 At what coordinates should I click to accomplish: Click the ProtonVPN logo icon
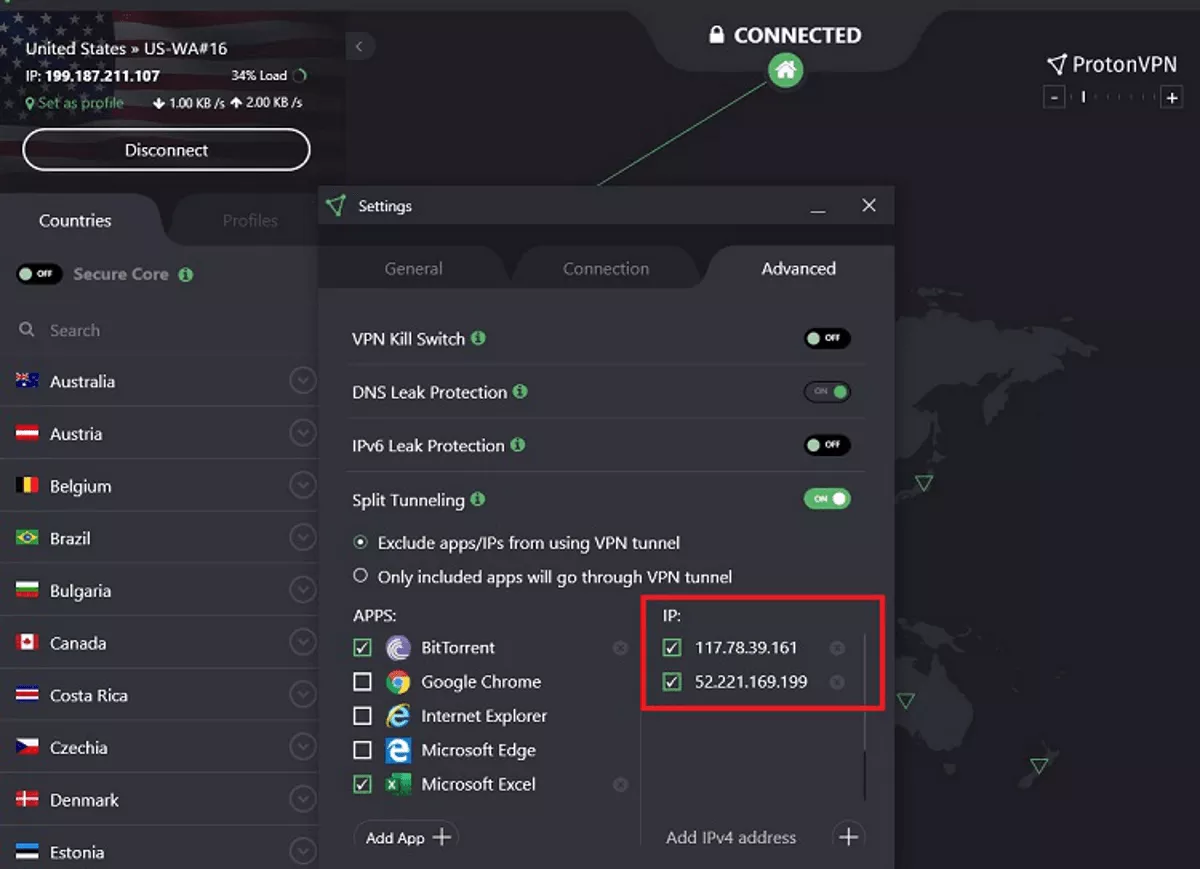1056,65
